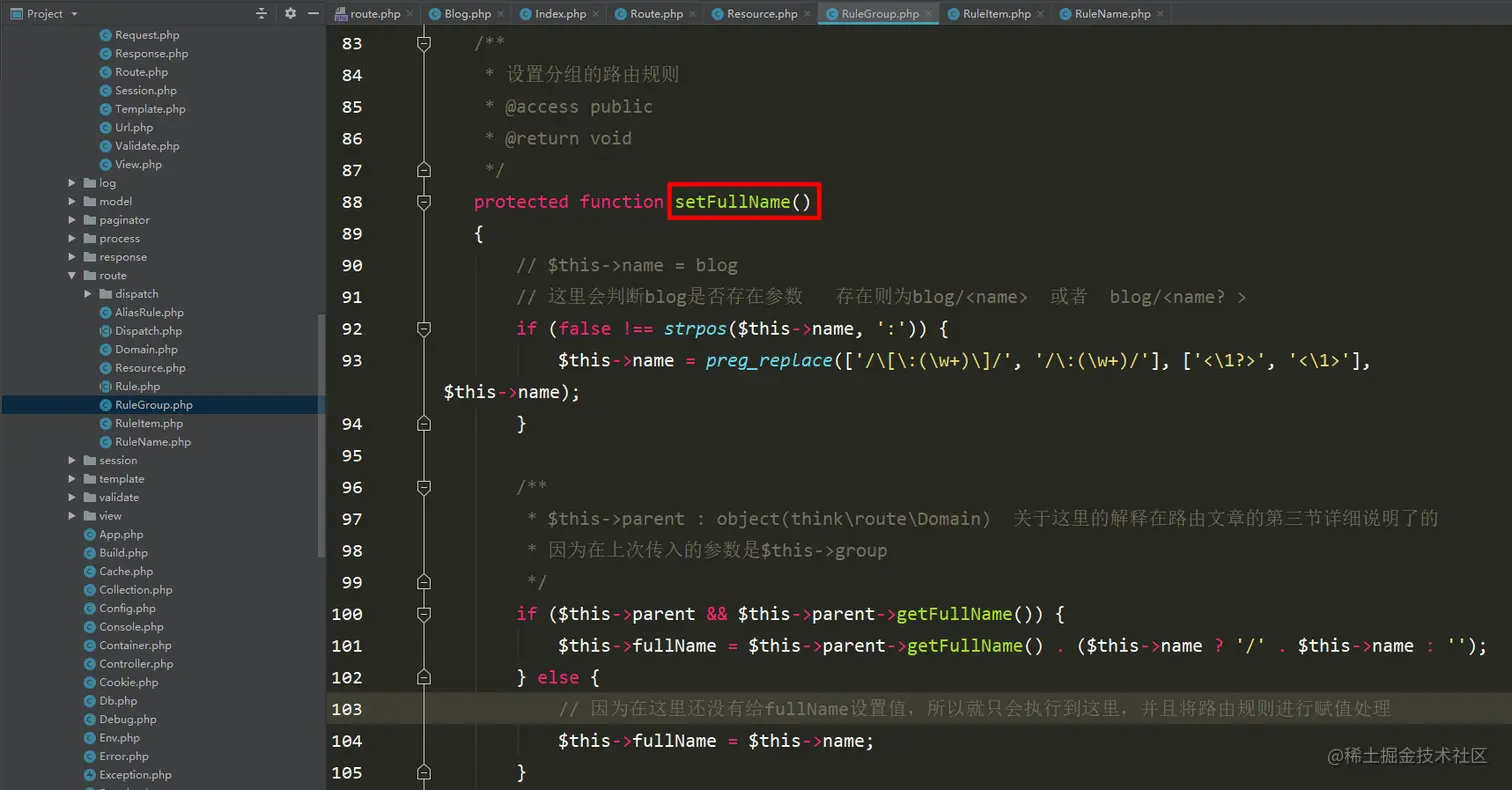Fold the doc comment at line 83
The height and width of the screenshot is (790, 1512).
click(424, 44)
